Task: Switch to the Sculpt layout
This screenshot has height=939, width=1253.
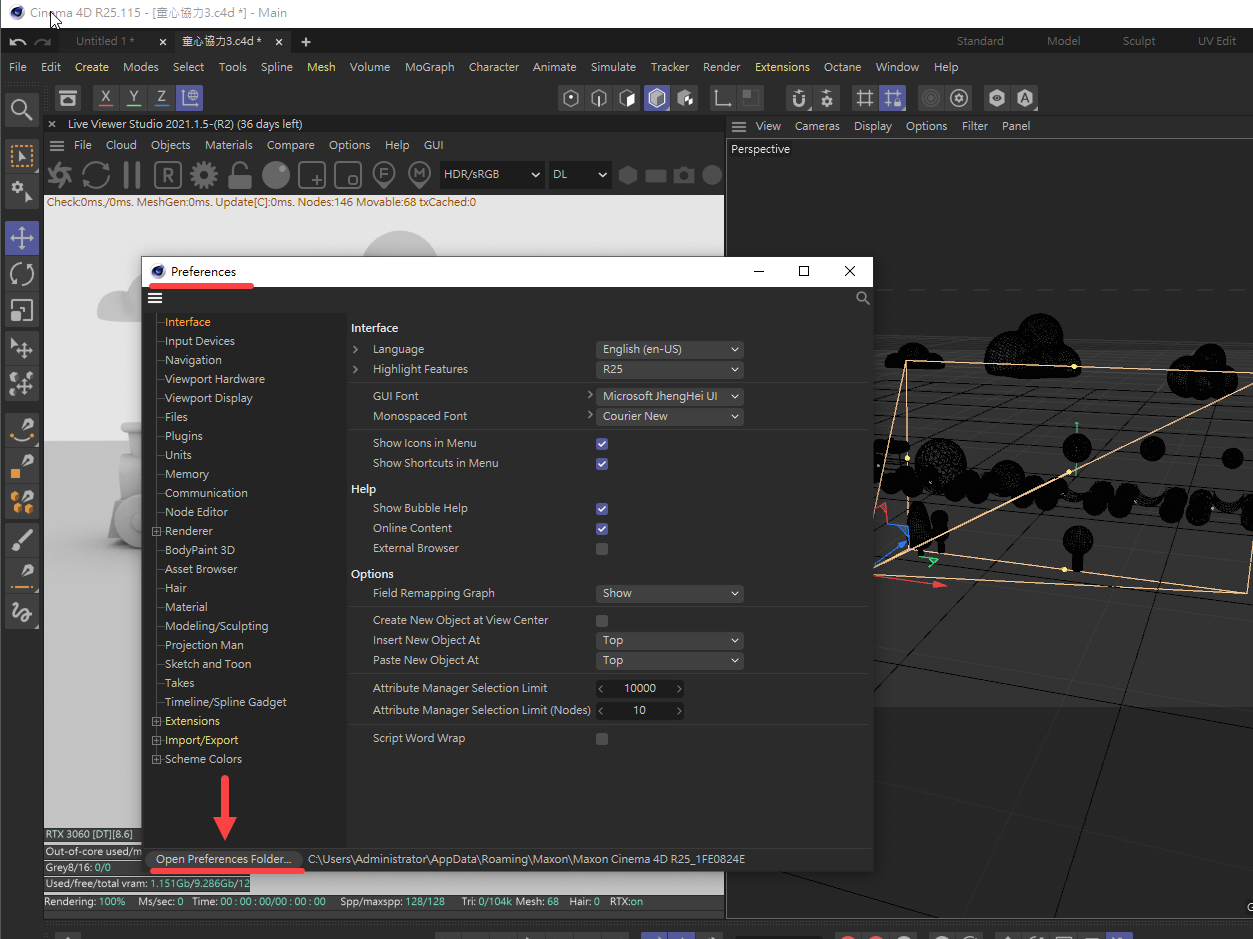Action: coord(1139,41)
